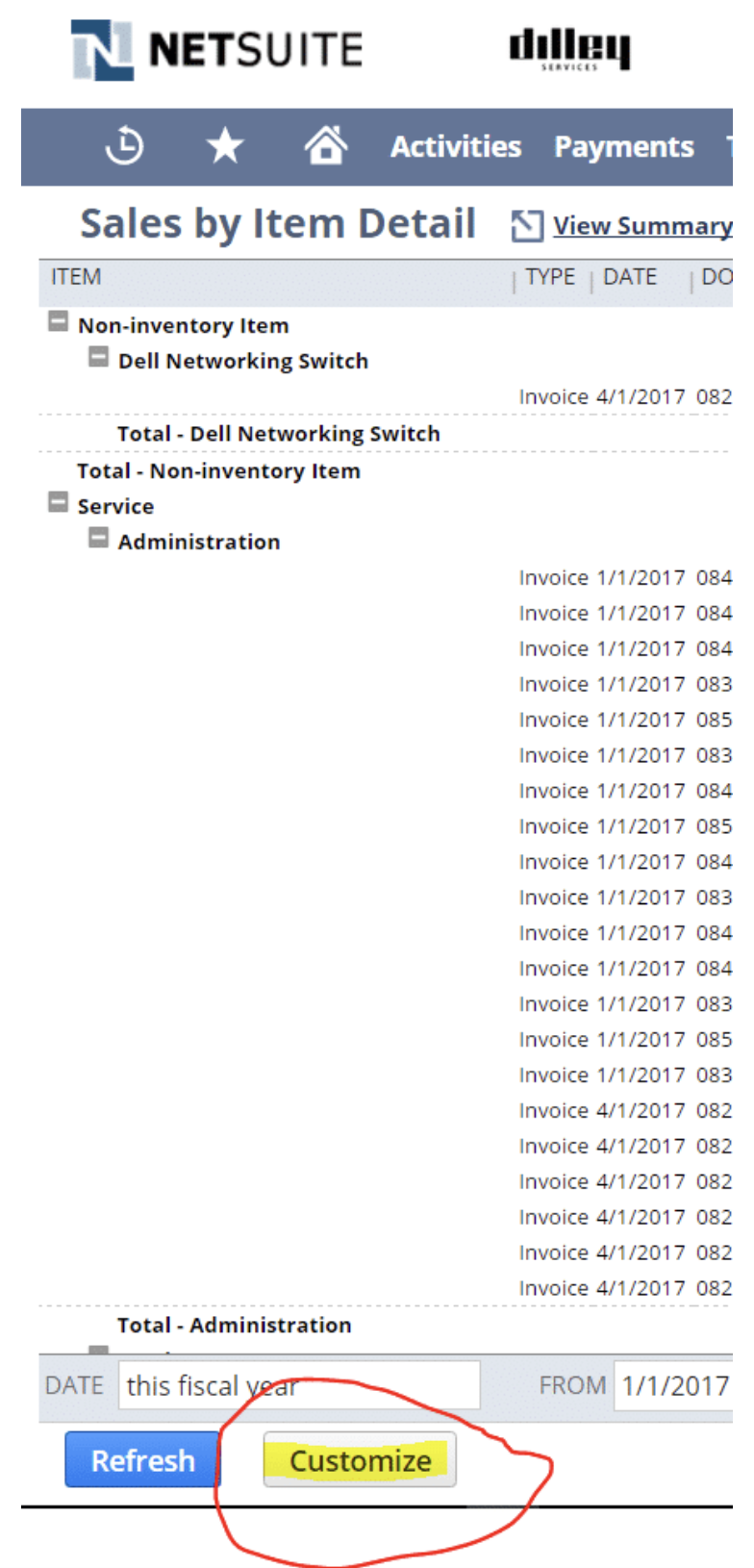Viewport: 754px width, 1568px height.
Task: Click the DATE field showing this fiscal year
Action: click(x=298, y=1385)
